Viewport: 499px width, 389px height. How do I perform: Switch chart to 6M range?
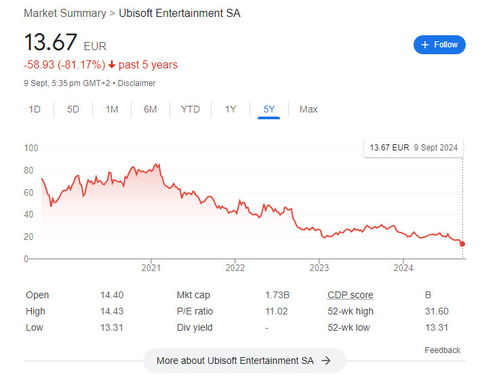coord(150,109)
